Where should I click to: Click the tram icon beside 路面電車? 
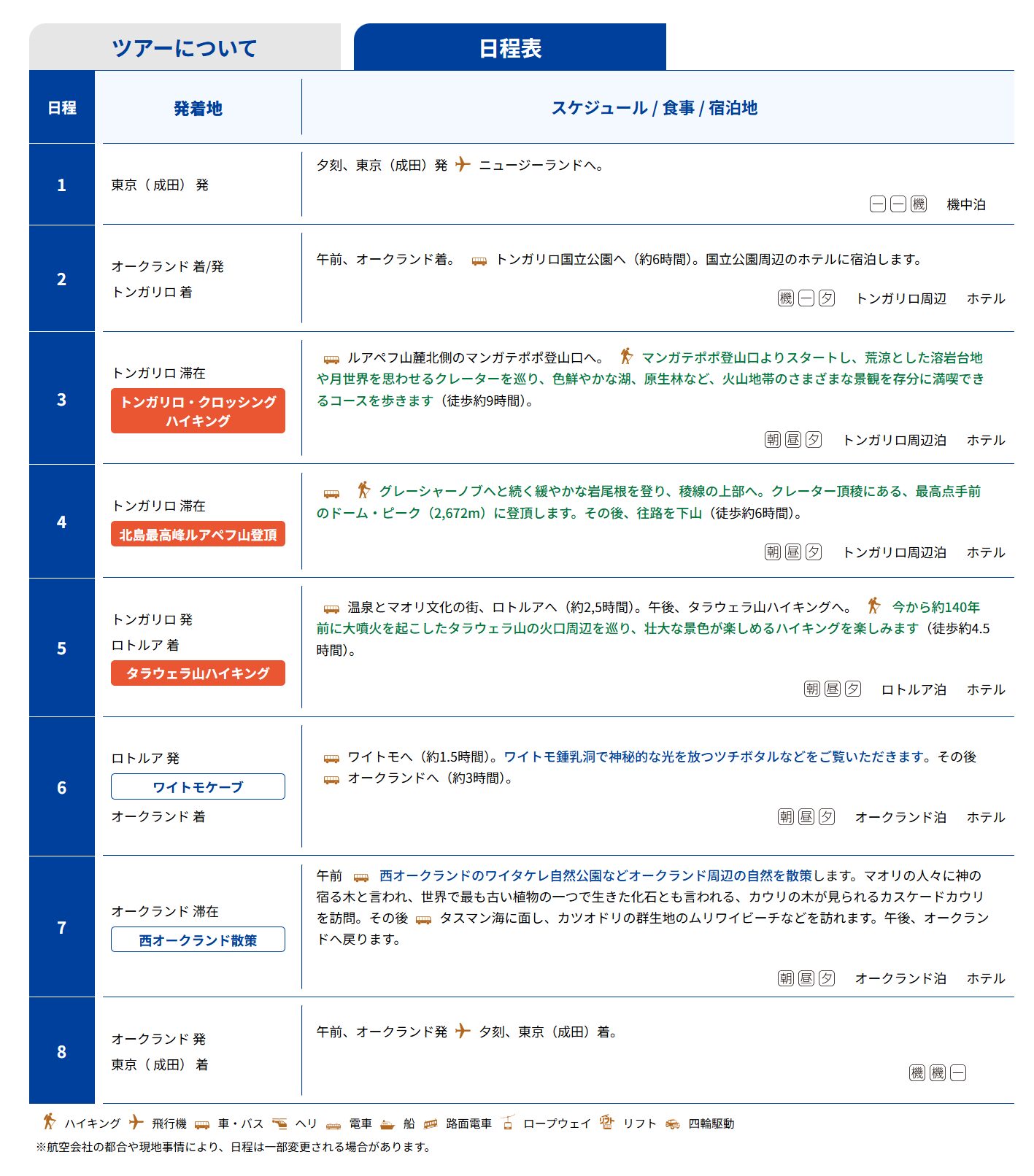(431, 1123)
